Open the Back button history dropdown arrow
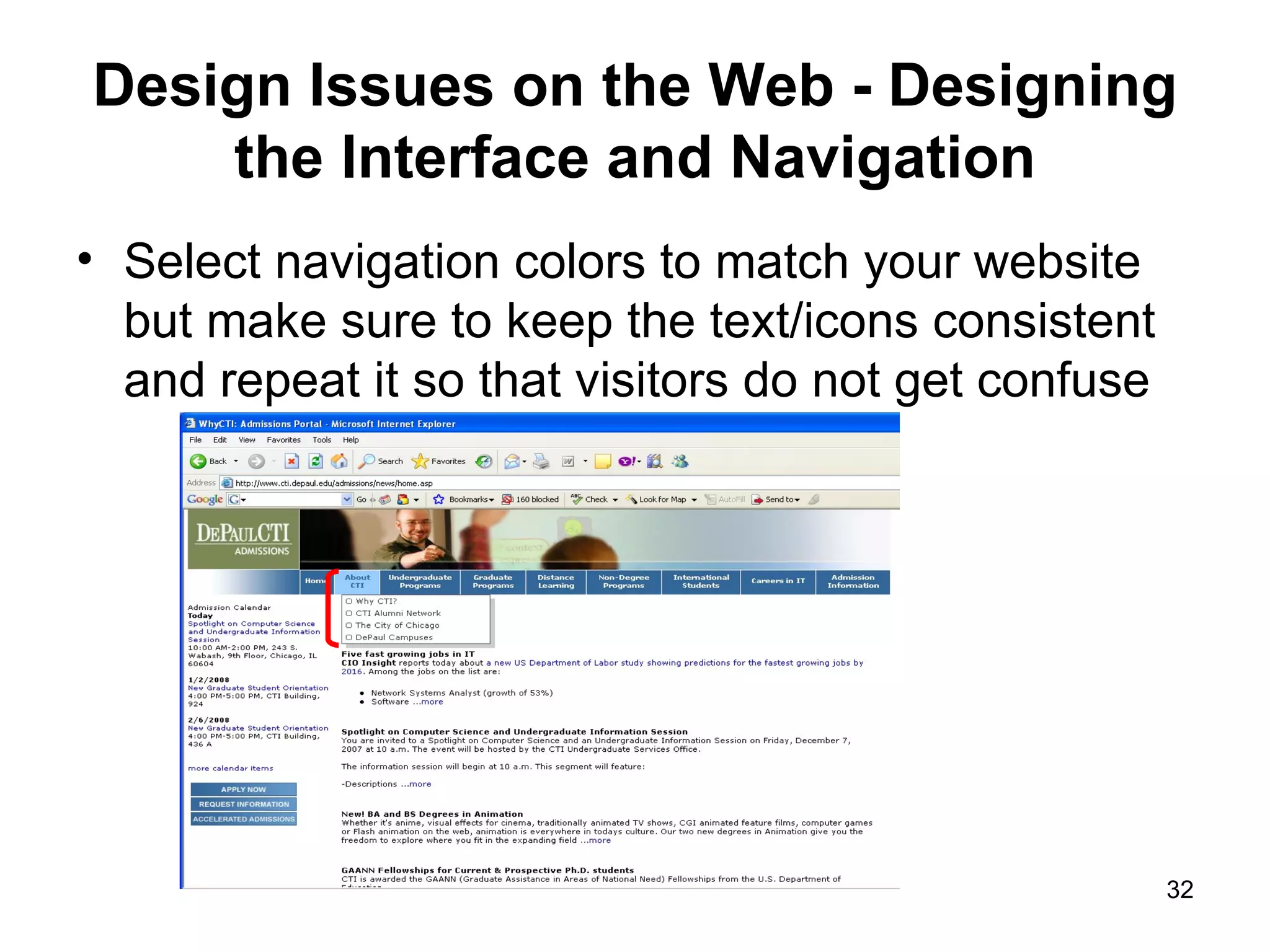This screenshot has width=1270, height=952. [236, 461]
